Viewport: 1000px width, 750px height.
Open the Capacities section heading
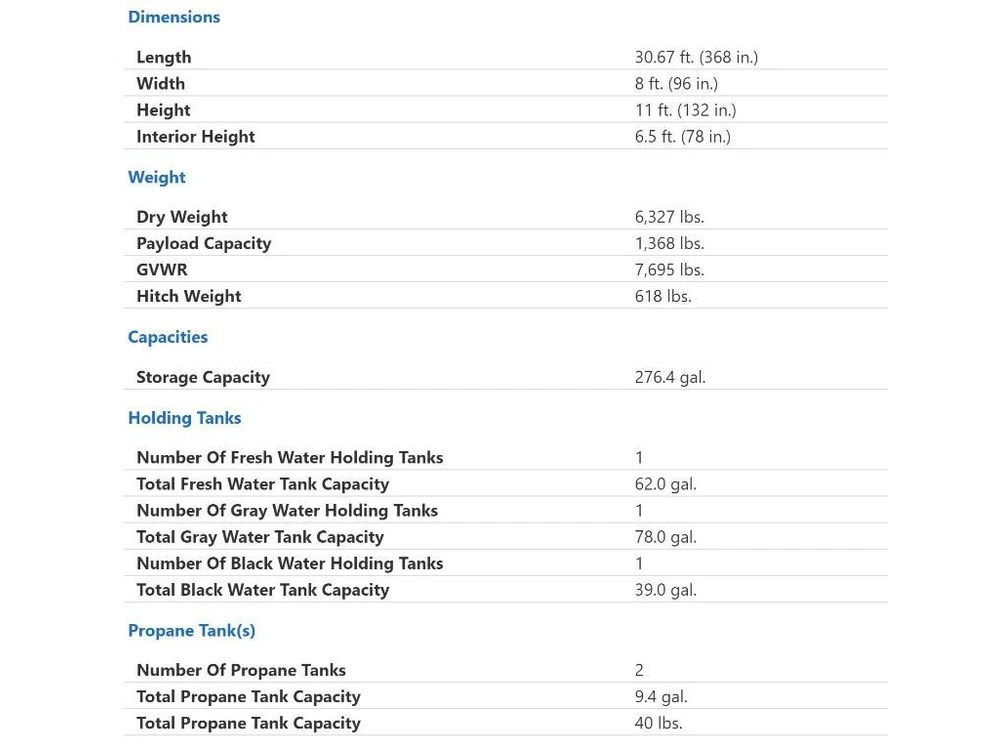[168, 337]
